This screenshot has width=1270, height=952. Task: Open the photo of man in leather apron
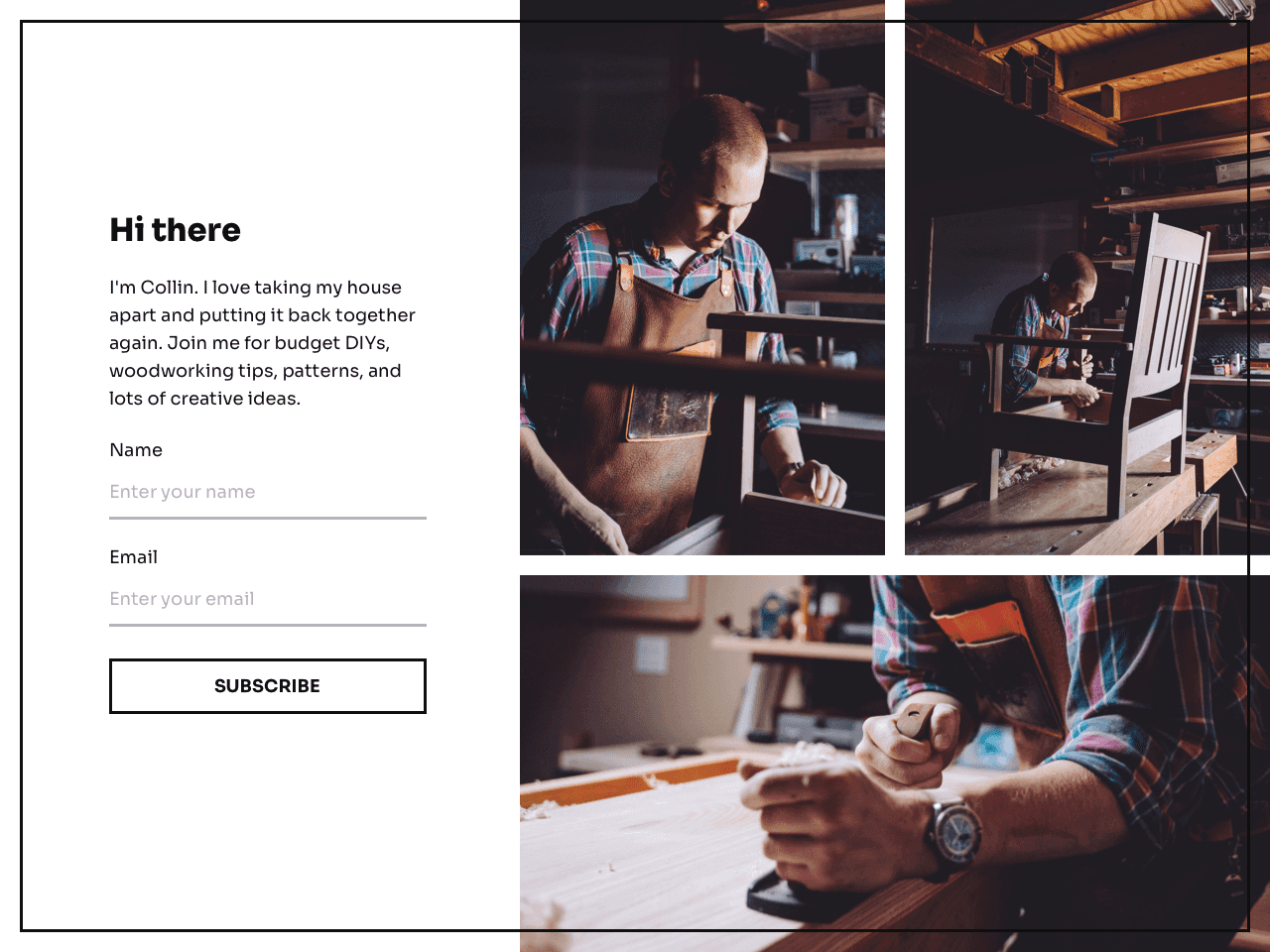click(702, 278)
